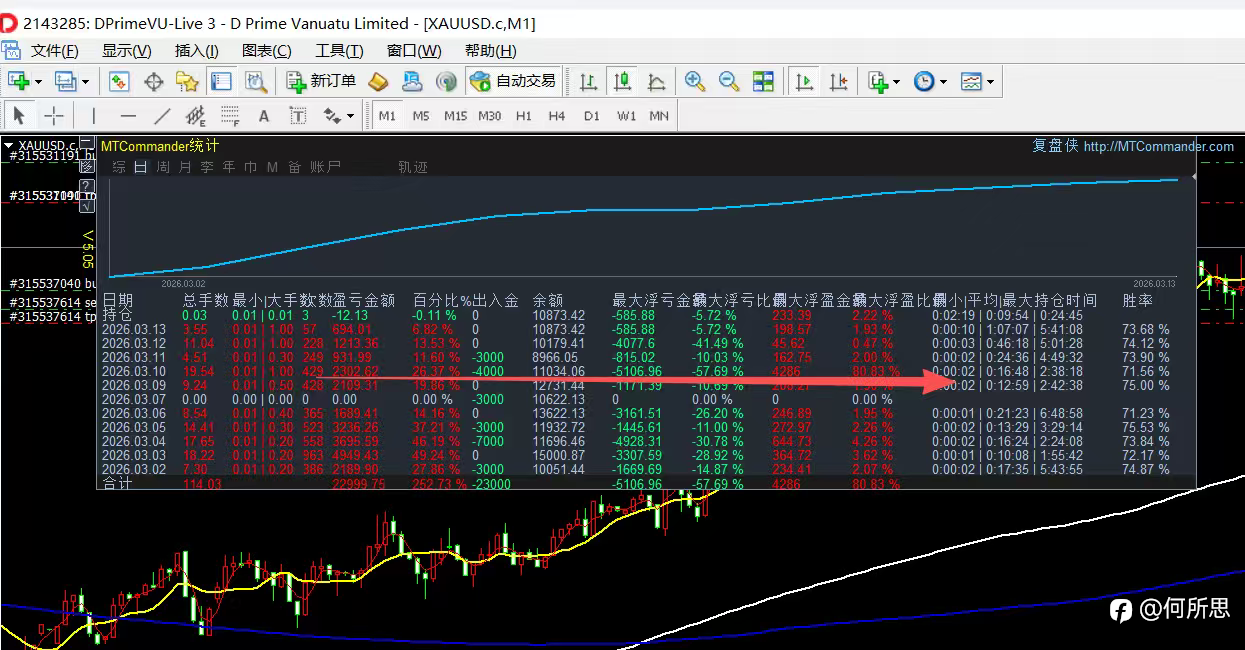This screenshot has height=650, width=1245.
Task: Open the Navigator star-folder icon
Action: pos(187,81)
